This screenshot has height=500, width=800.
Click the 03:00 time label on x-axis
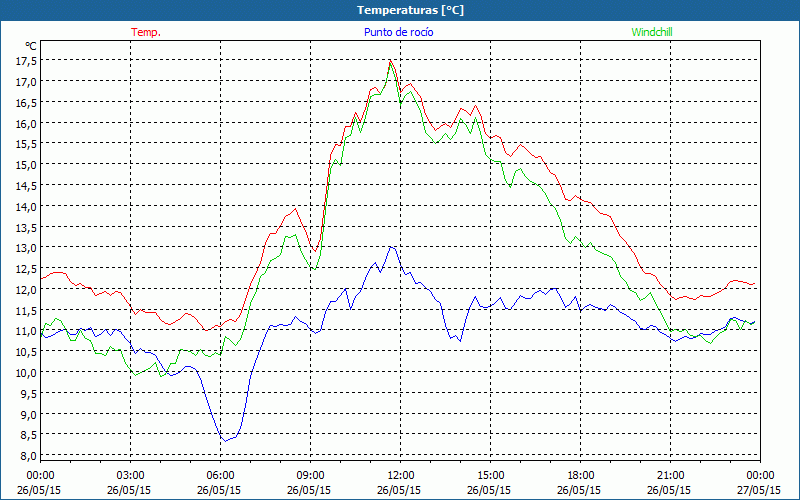pyautogui.click(x=131, y=476)
